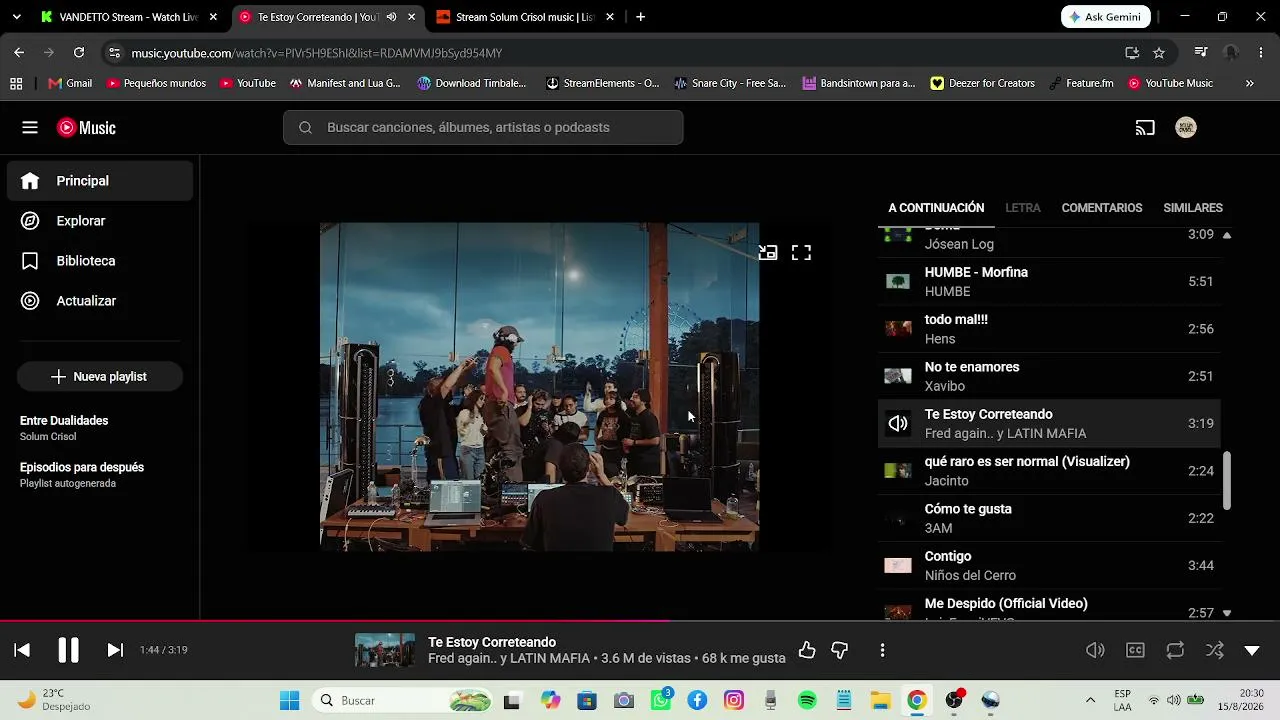This screenshot has height=720, width=1280.
Task: View site information icon in address bar
Action: (x=114, y=53)
